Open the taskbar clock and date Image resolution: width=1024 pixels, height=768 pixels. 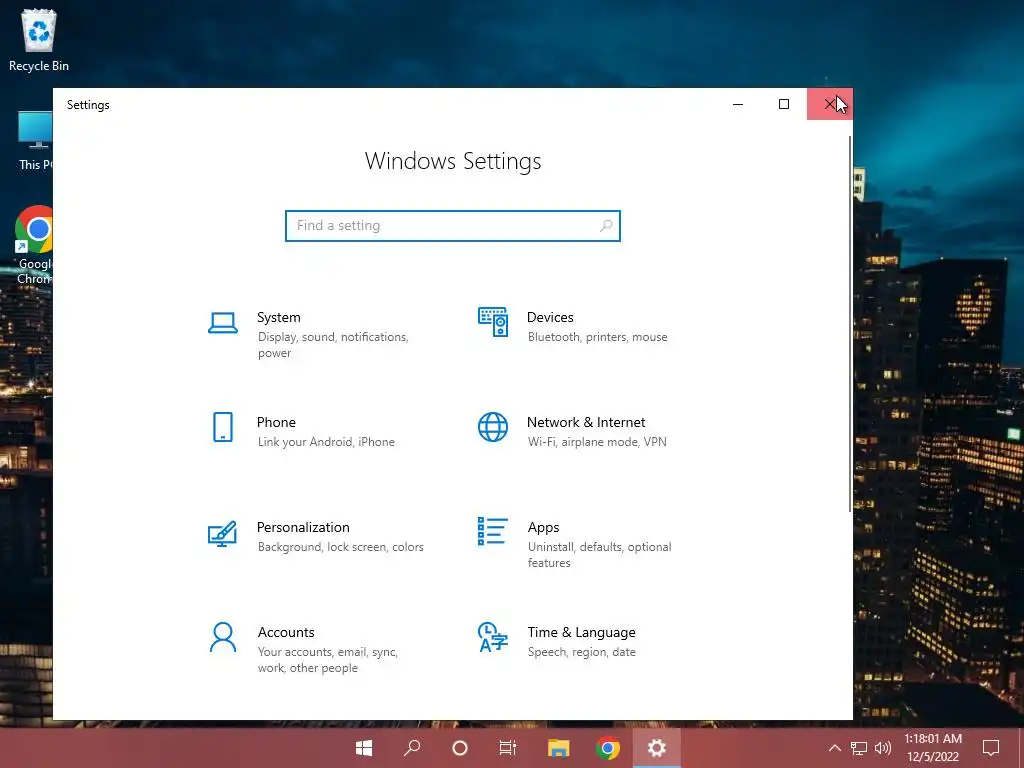click(933, 748)
